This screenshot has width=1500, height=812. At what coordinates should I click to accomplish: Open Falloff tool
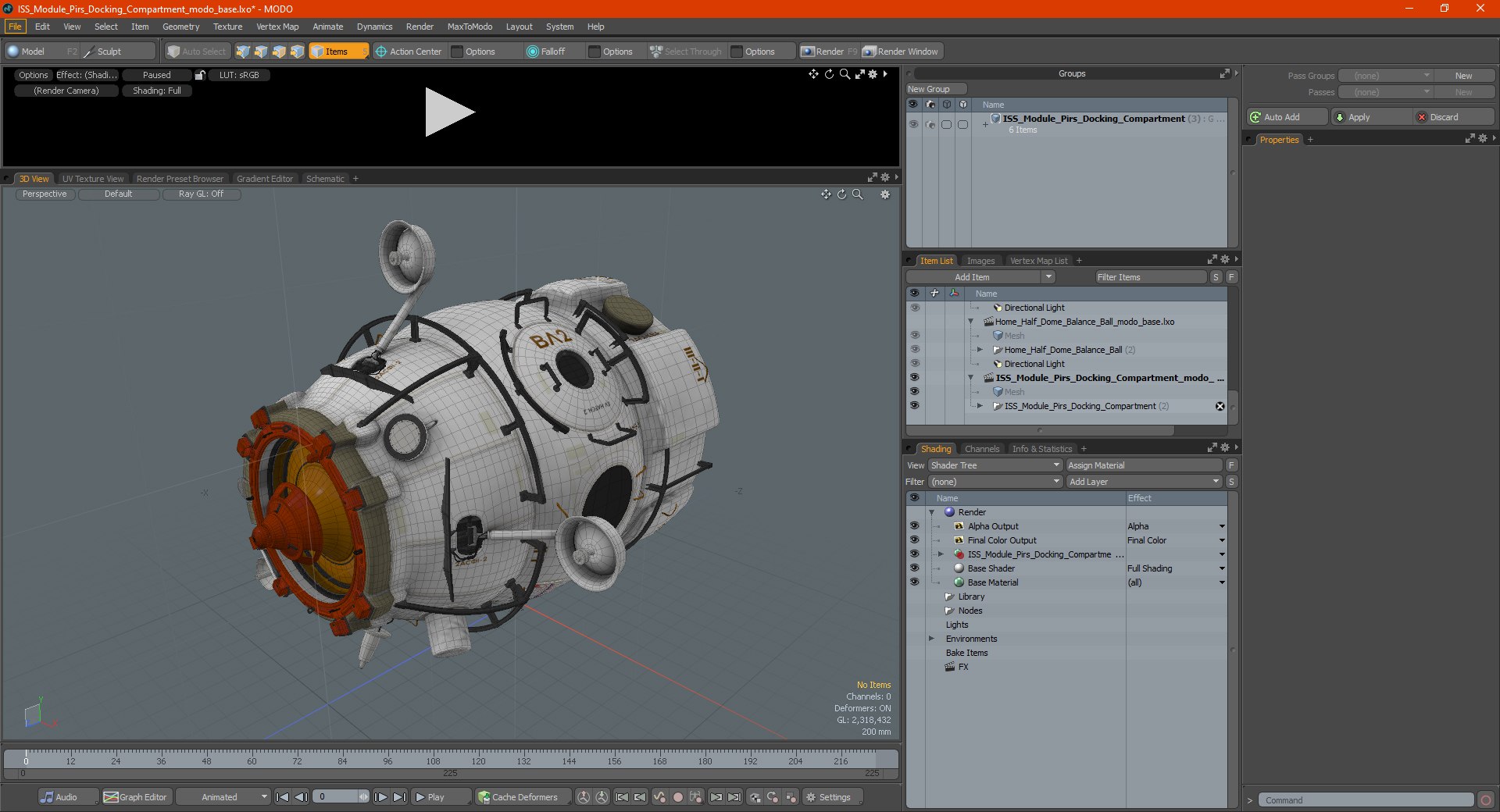(x=546, y=52)
